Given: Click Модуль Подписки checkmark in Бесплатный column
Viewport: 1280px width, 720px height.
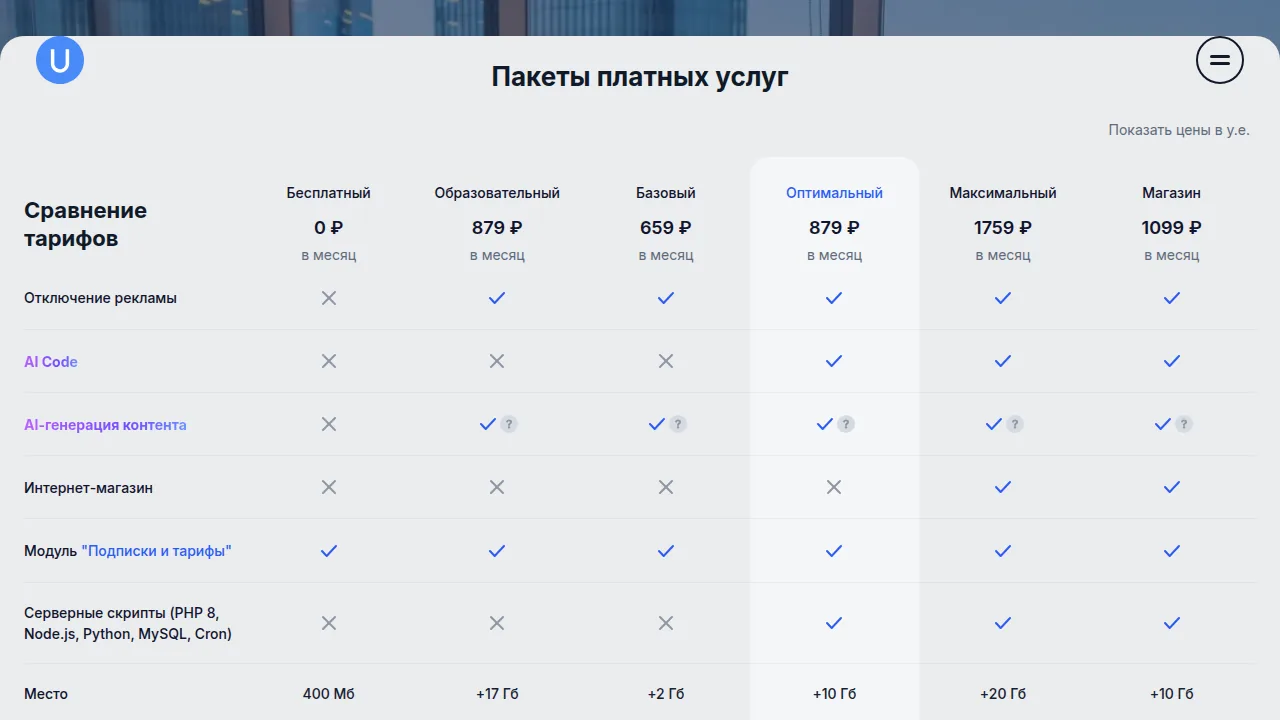Looking at the screenshot, I should point(329,551).
